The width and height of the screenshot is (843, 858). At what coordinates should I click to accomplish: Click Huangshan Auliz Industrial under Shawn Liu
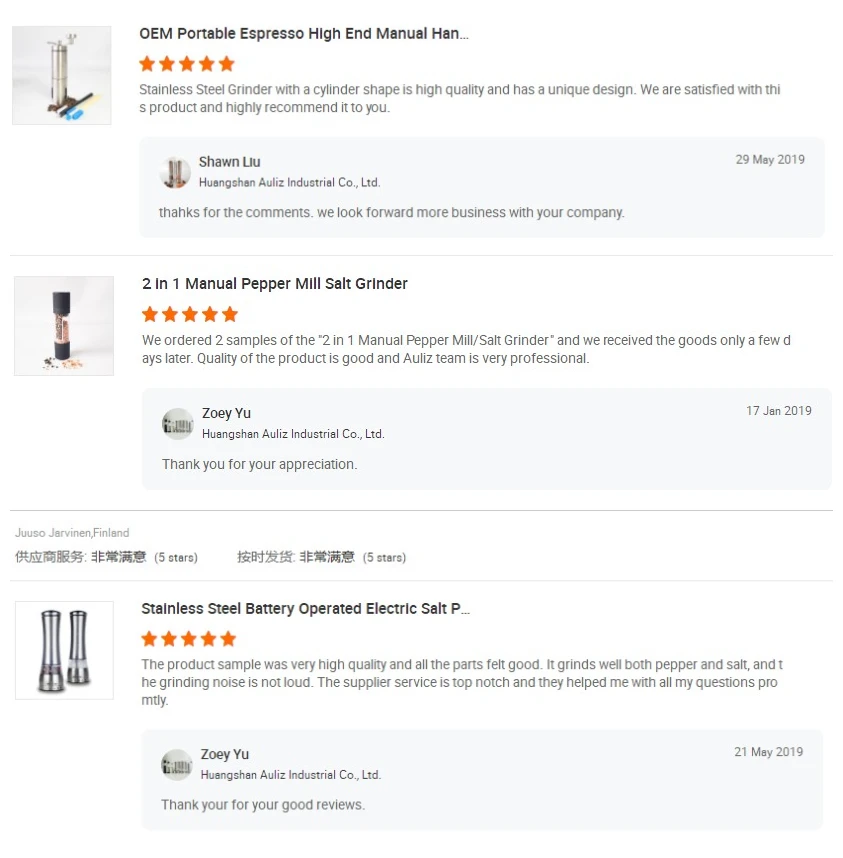point(289,183)
